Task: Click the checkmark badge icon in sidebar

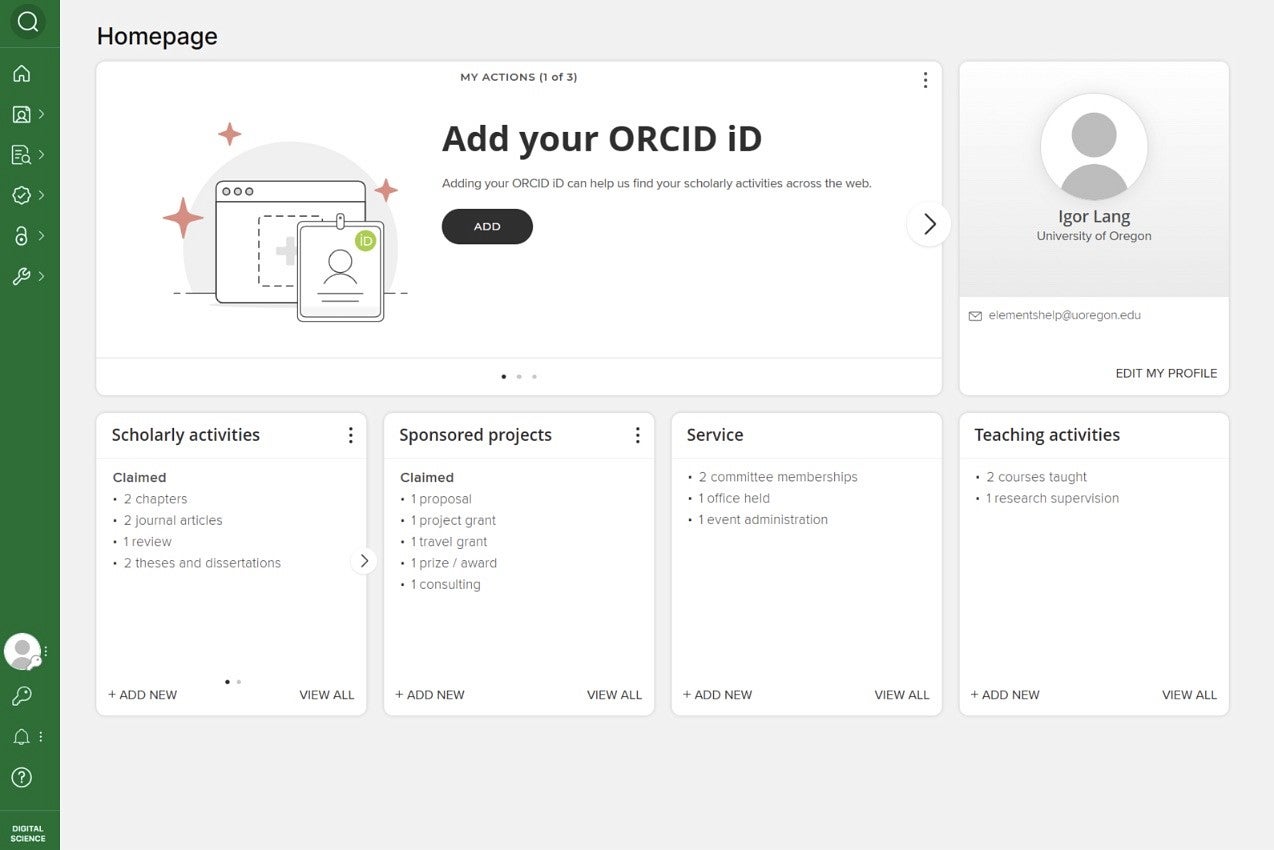Action: [x=22, y=195]
